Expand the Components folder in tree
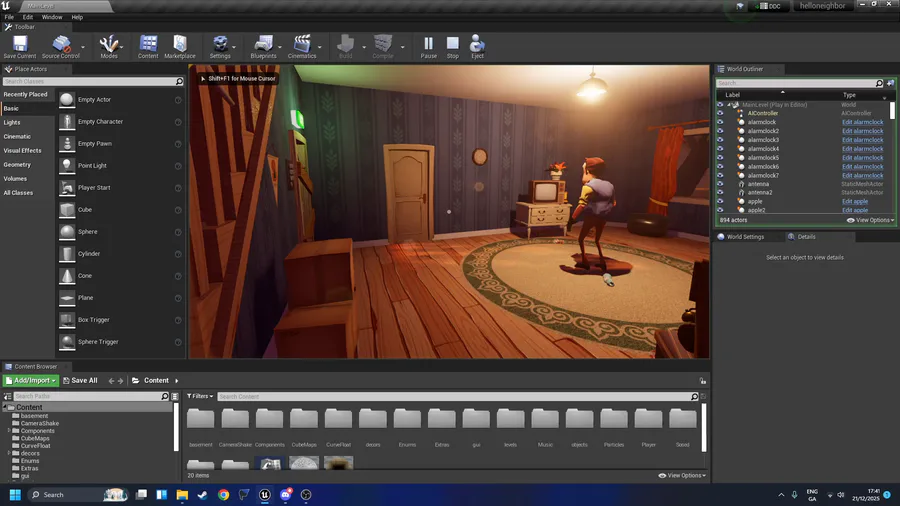This screenshot has width=900, height=506. pyautogui.click(x=9, y=431)
